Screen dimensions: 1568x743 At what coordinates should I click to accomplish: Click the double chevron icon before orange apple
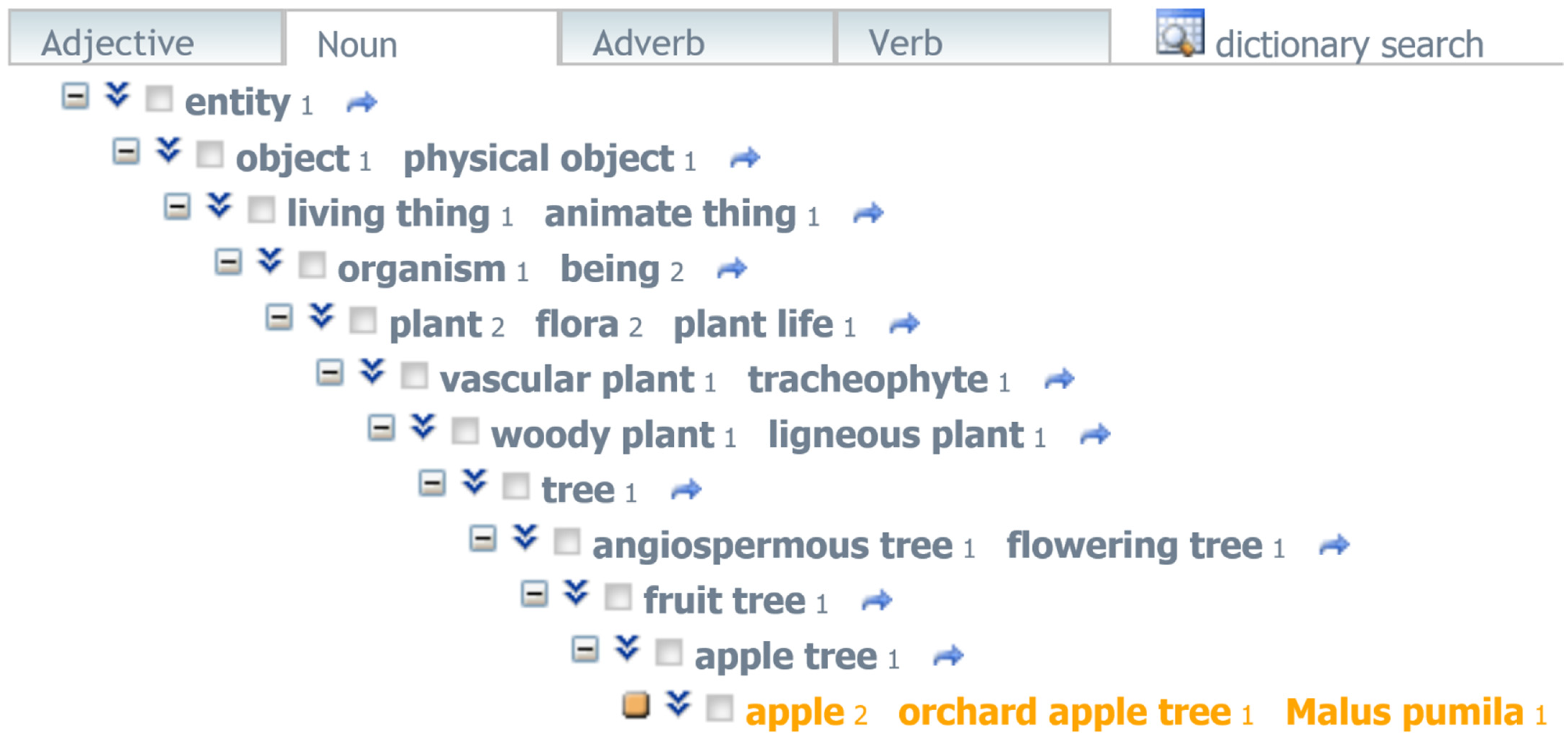pos(678,703)
